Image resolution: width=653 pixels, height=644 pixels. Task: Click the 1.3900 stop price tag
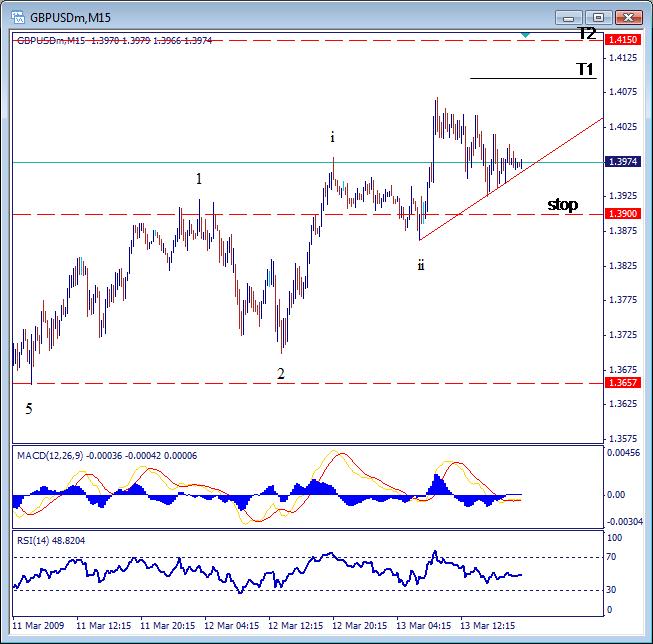[623, 214]
